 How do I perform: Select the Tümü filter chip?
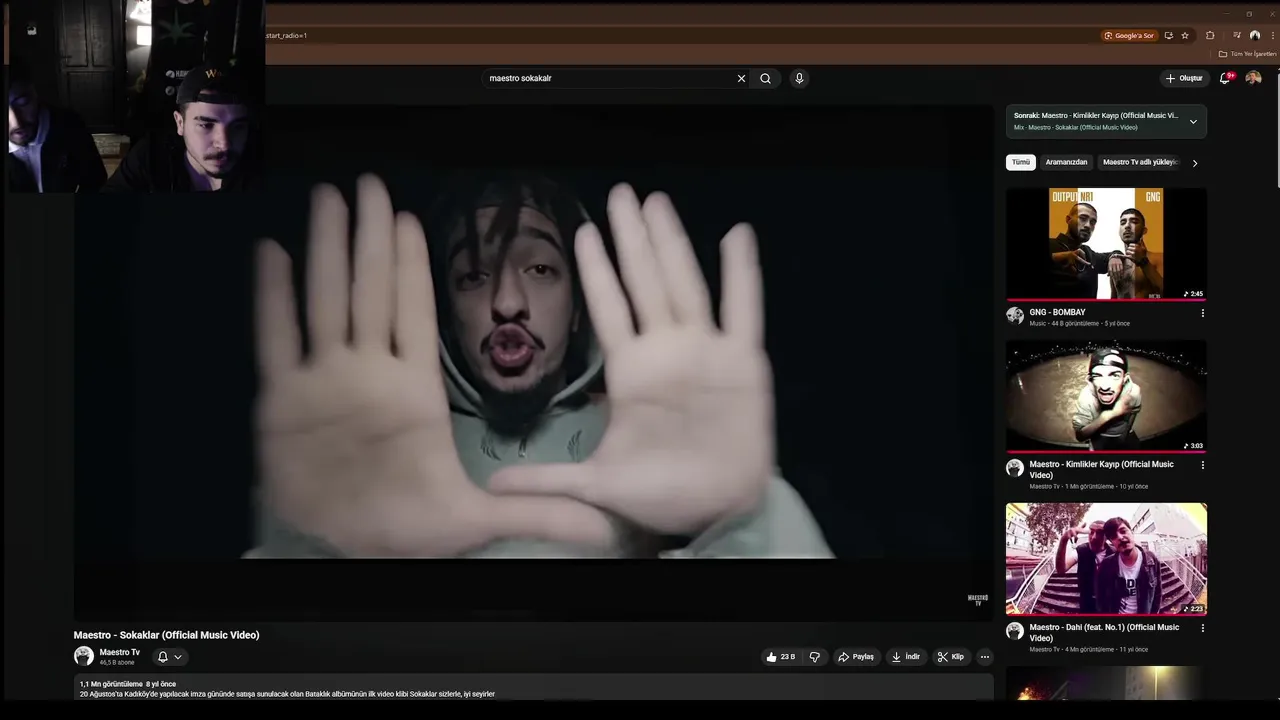[1020, 162]
